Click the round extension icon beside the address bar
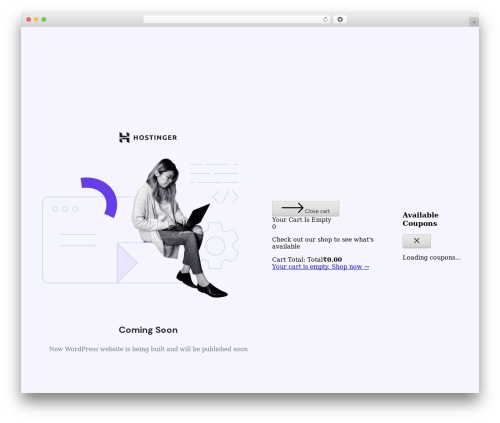 click(340, 19)
